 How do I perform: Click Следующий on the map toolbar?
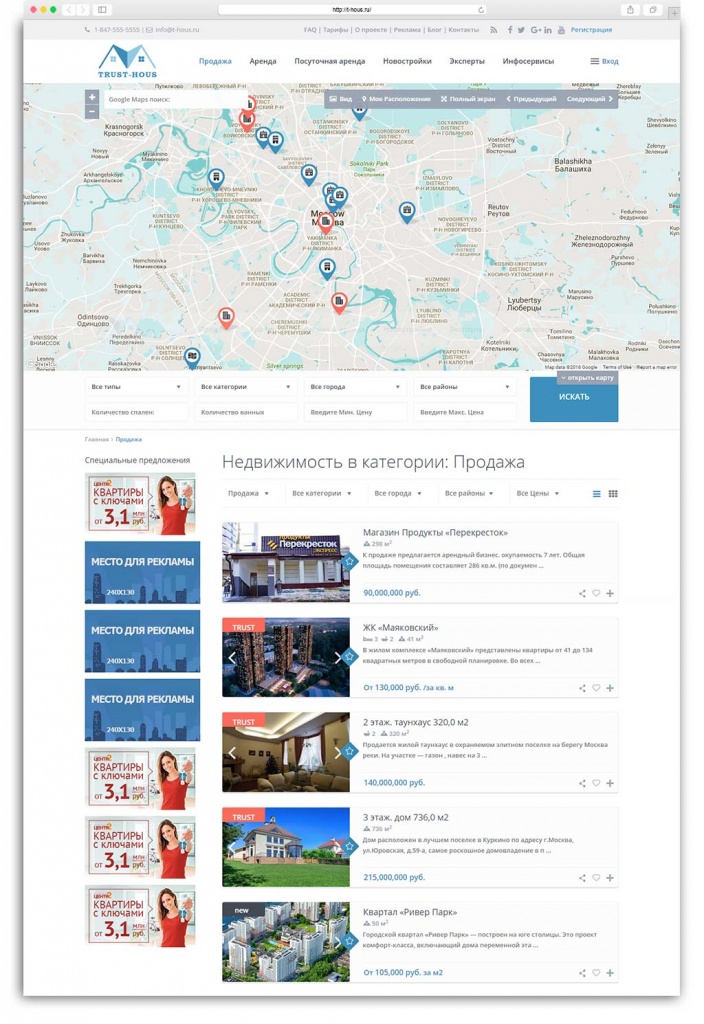[590, 99]
